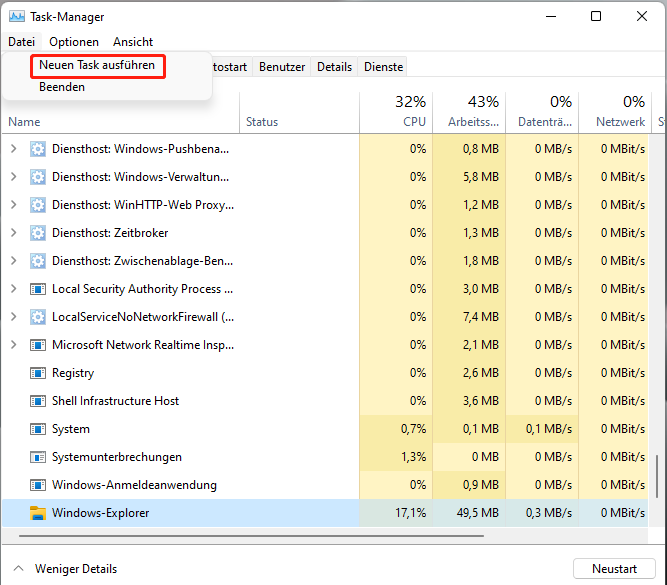Viewport: 667px width, 585px height.
Task: Open the Benutzer tab
Action: pyautogui.click(x=282, y=67)
